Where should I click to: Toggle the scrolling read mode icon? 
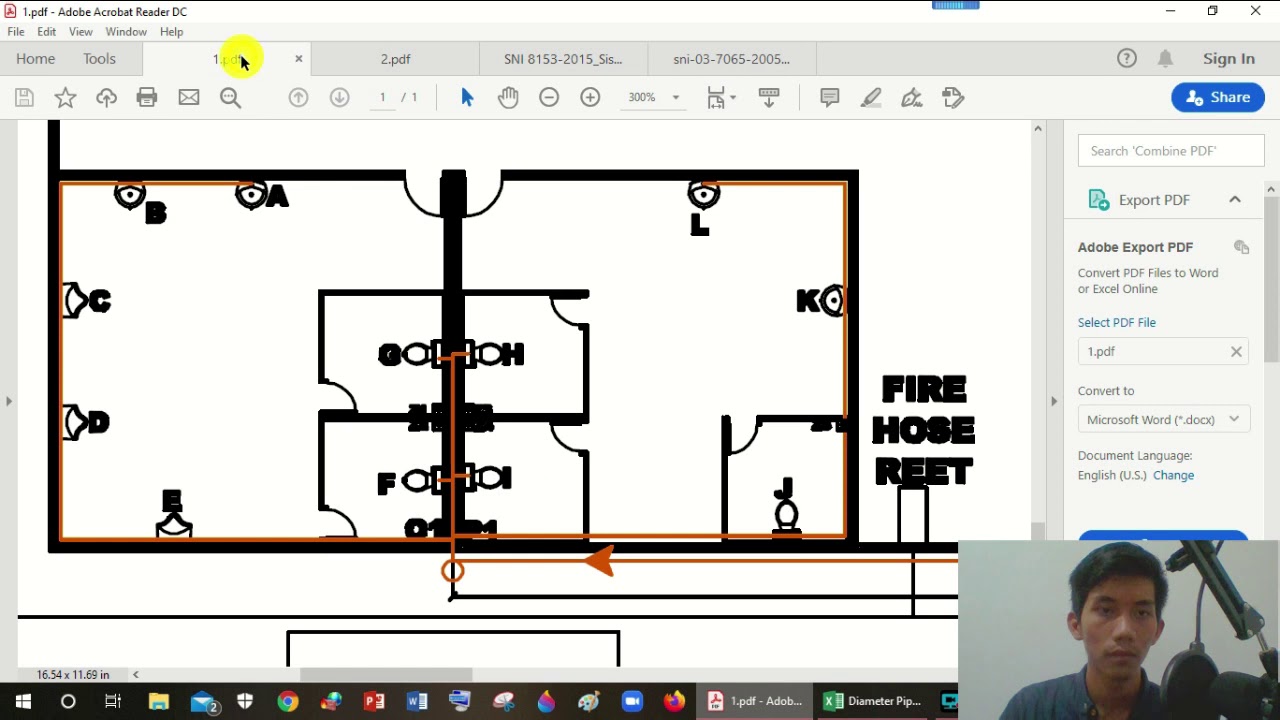pyautogui.click(x=769, y=97)
